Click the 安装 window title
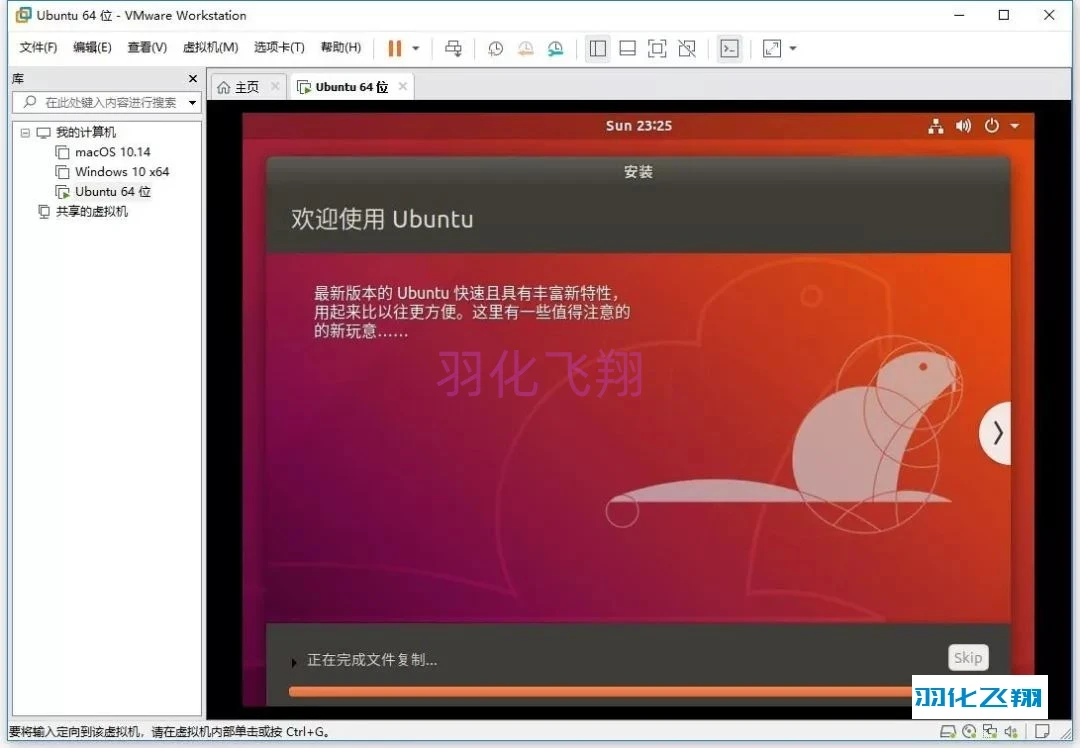The image size is (1080, 748). click(638, 172)
